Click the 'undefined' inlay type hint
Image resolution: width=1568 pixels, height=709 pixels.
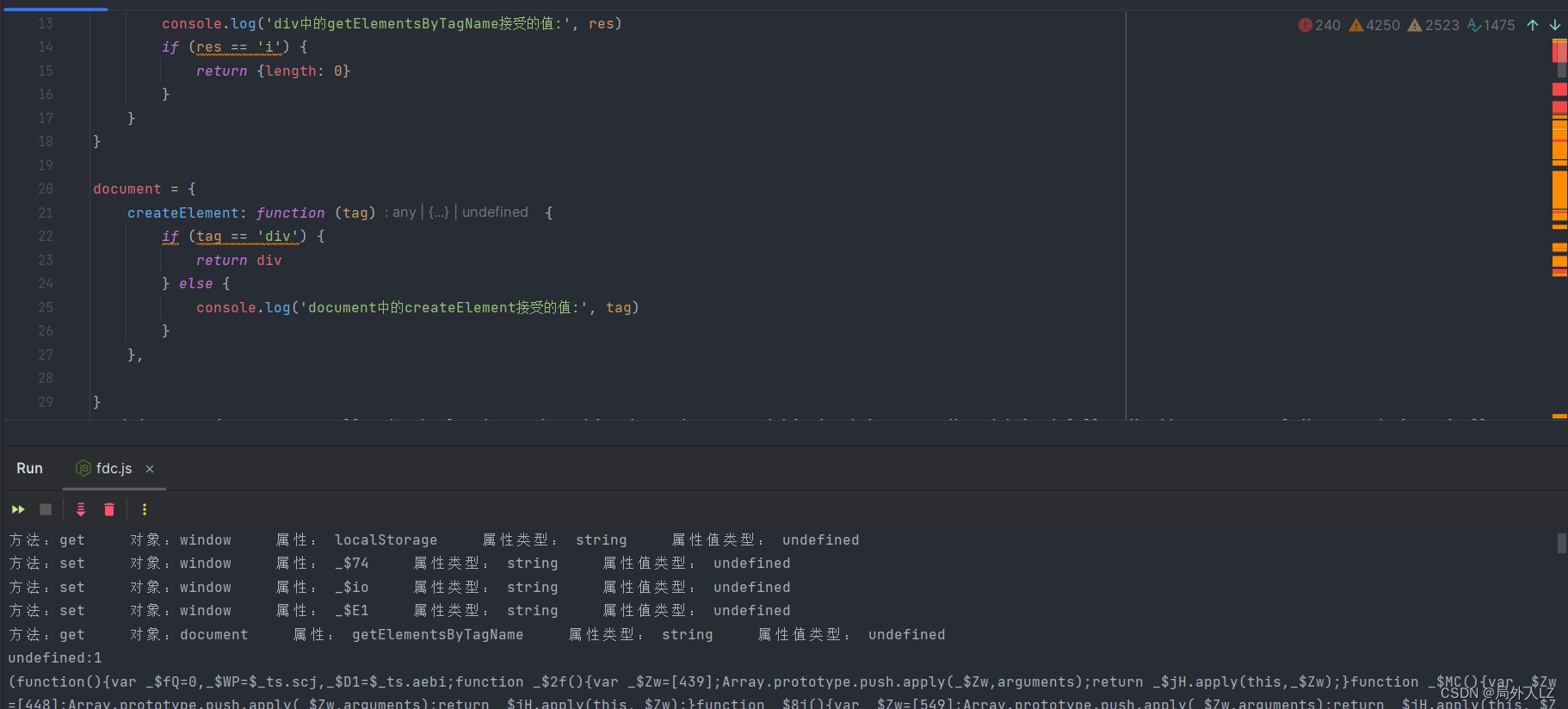(496, 212)
